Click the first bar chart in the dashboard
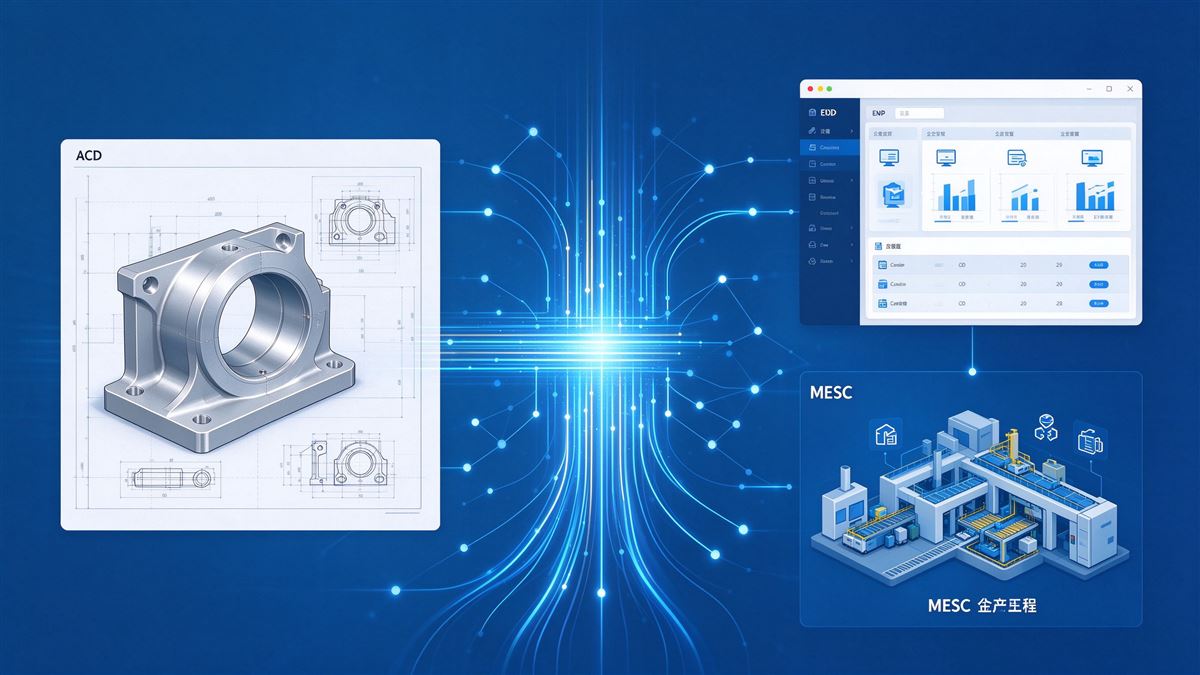 click(955, 195)
